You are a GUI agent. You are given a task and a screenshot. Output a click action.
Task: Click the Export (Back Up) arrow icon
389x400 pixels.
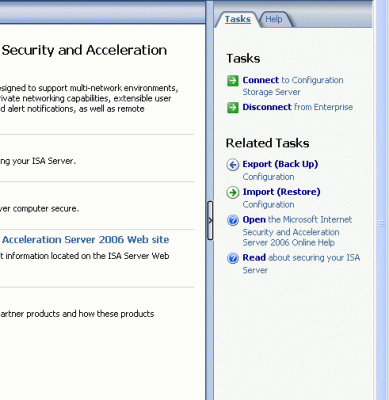233,165
